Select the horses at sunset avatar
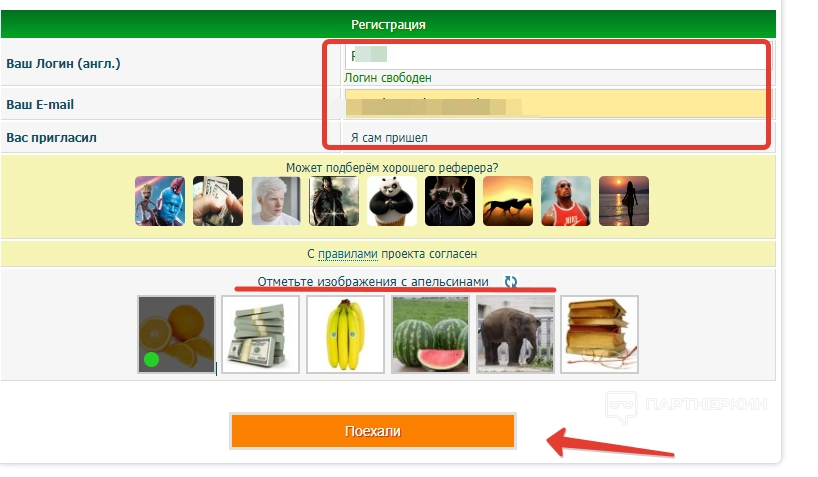This screenshot has width=818, height=477. pos(508,201)
